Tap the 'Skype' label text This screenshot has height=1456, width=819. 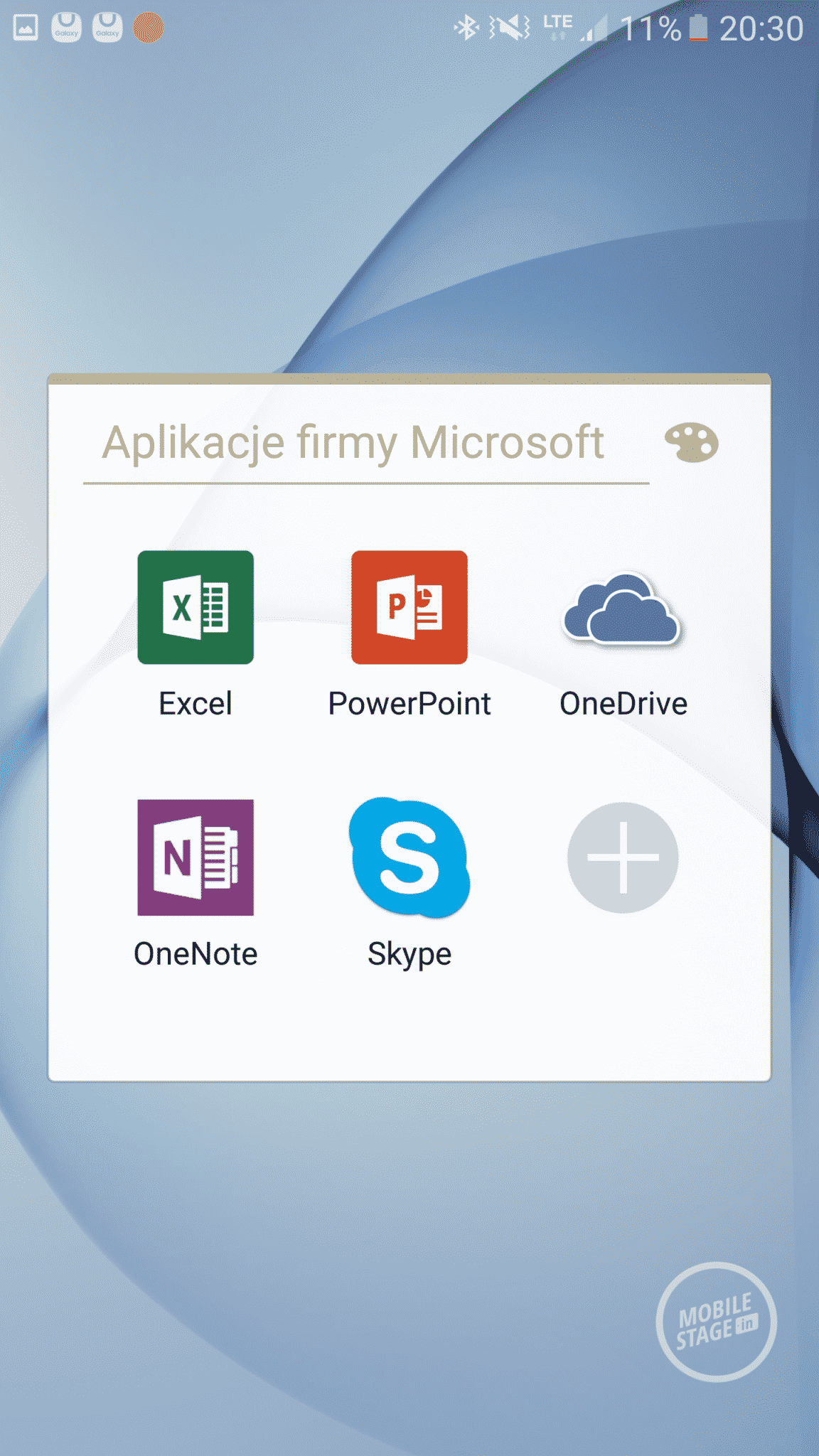(409, 955)
